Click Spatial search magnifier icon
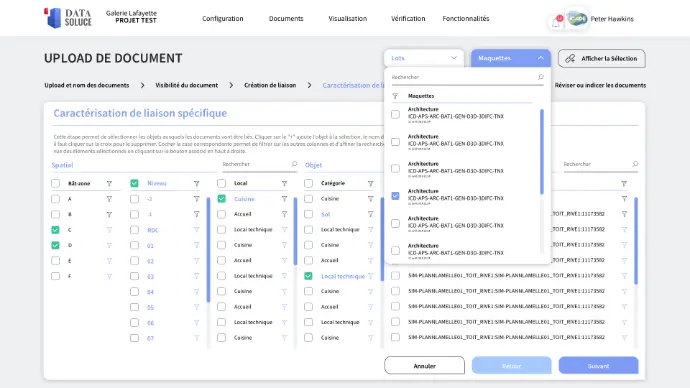 (x=294, y=164)
